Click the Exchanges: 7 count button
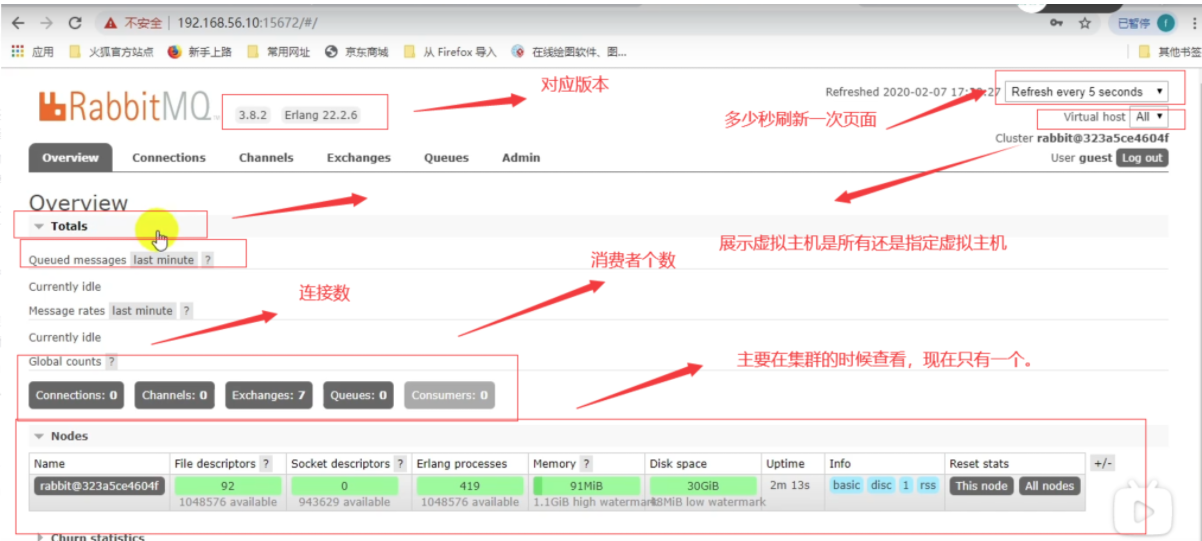 269,395
